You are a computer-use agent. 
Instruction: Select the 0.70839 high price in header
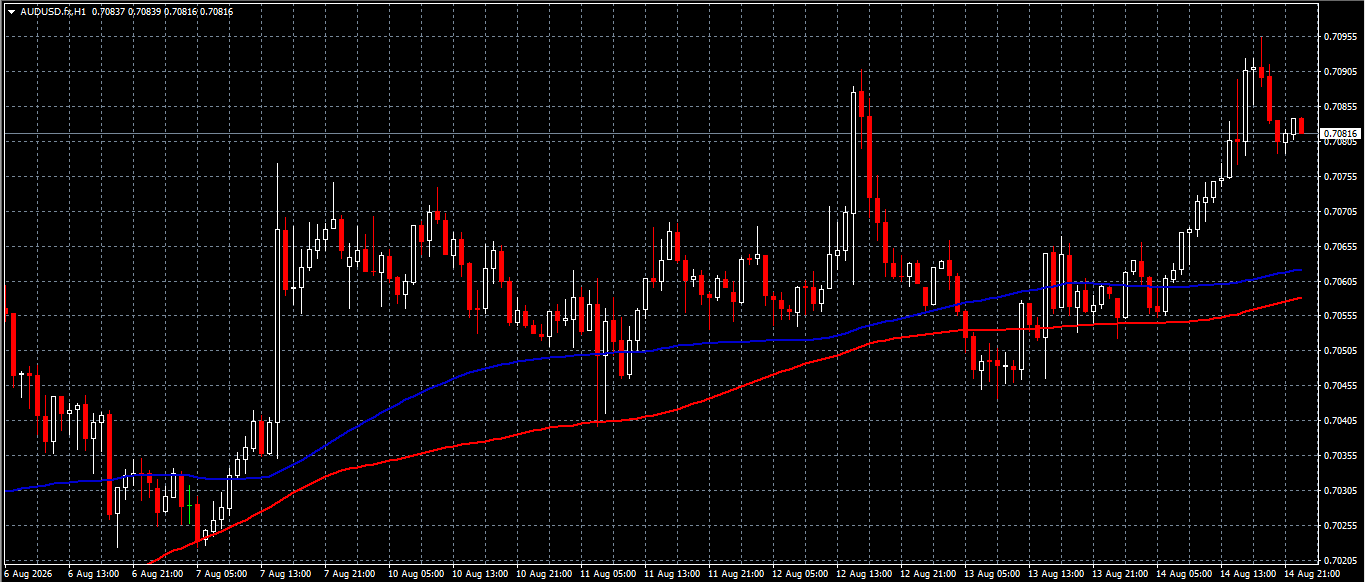144,11
